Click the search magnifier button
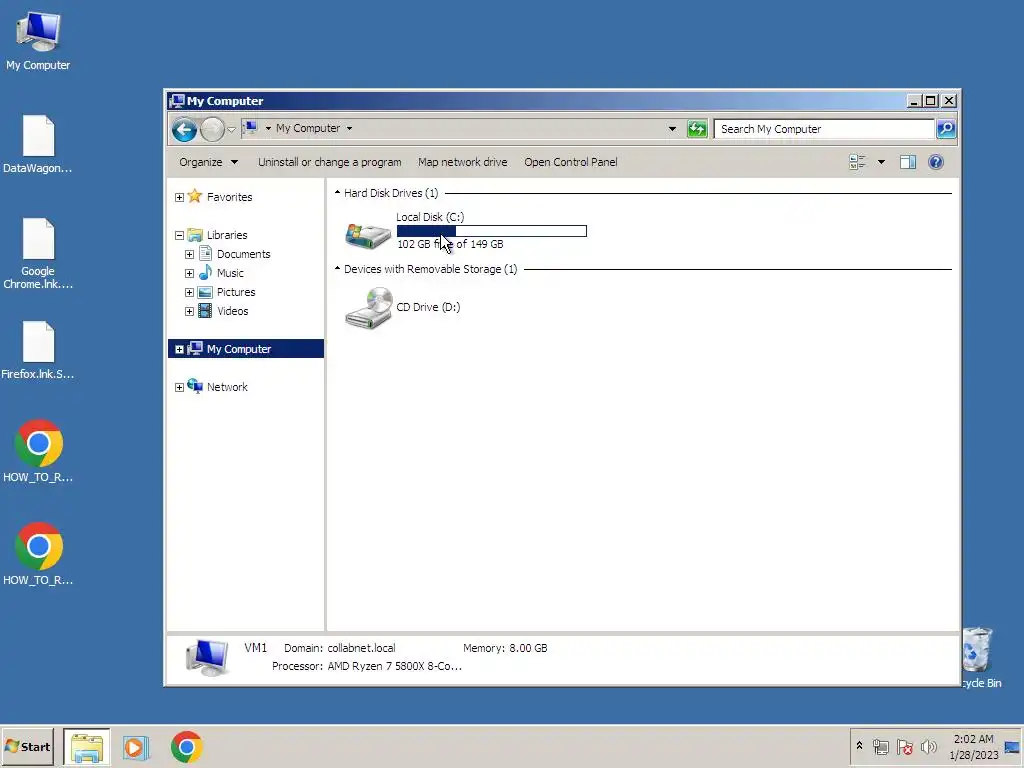Viewport: 1024px width, 768px height. (x=946, y=129)
